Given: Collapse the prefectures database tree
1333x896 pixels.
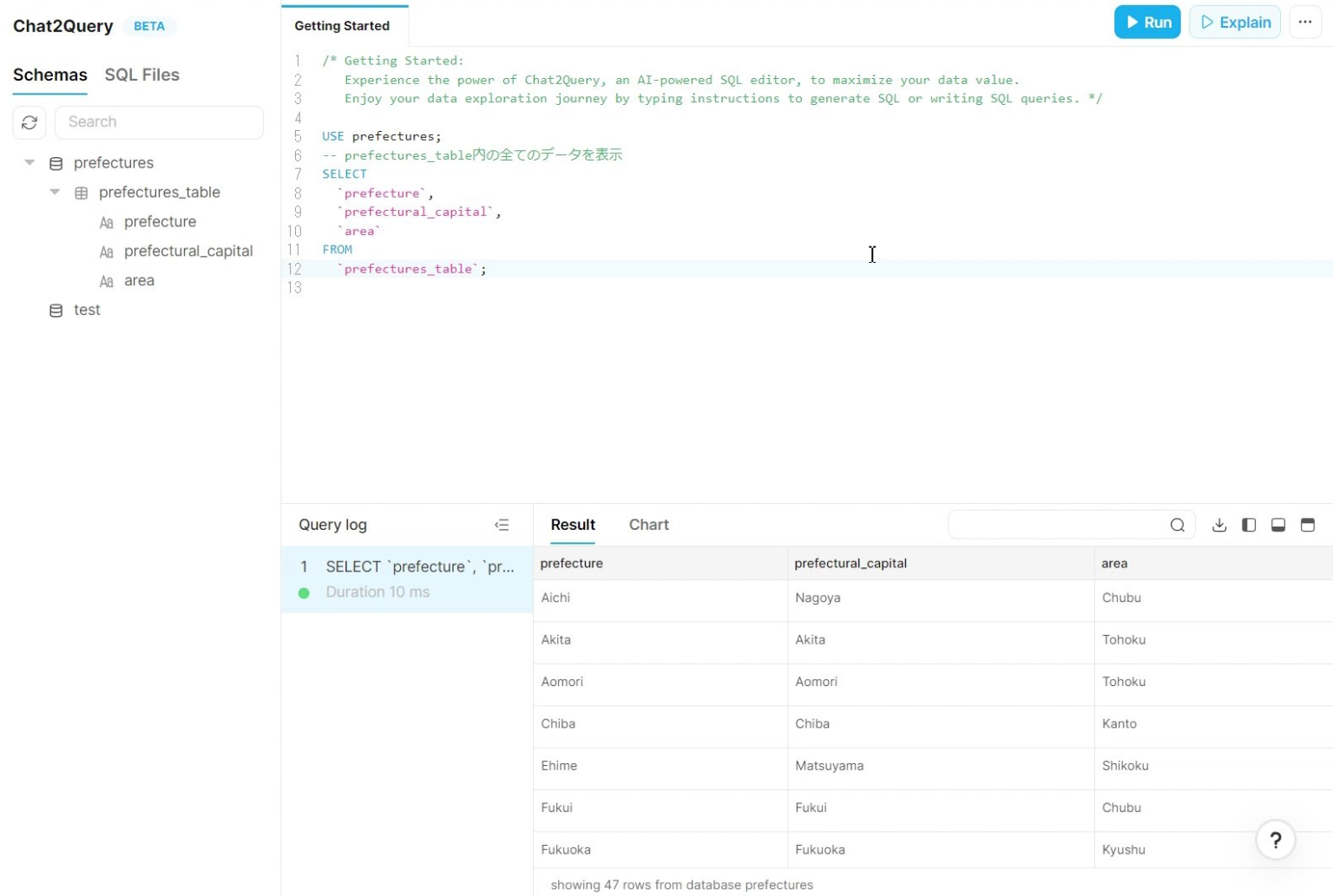Looking at the screenshot, I should pos(30,163).
